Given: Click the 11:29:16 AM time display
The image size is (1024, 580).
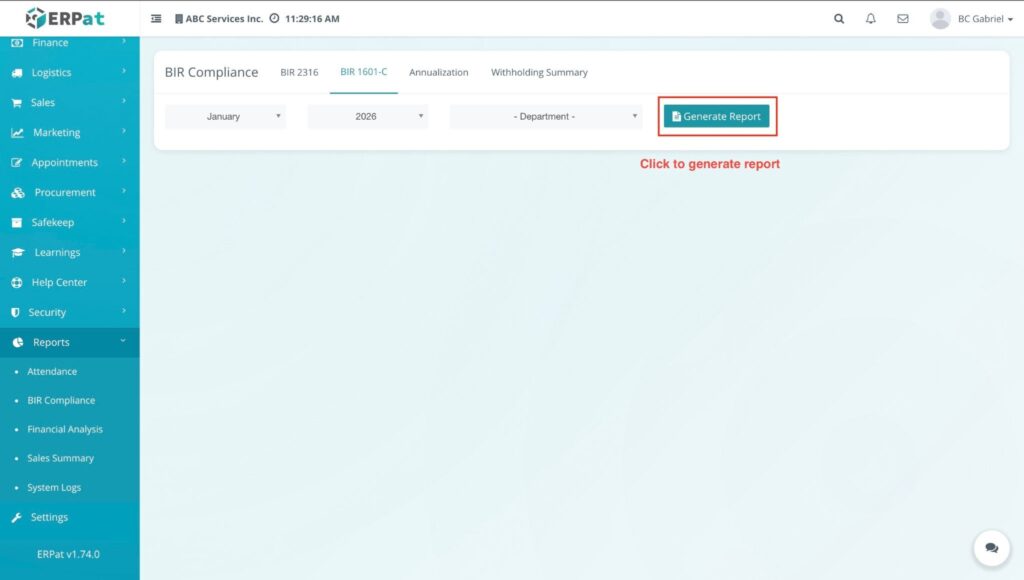Looking at the screenshot, I should [312, 19].
